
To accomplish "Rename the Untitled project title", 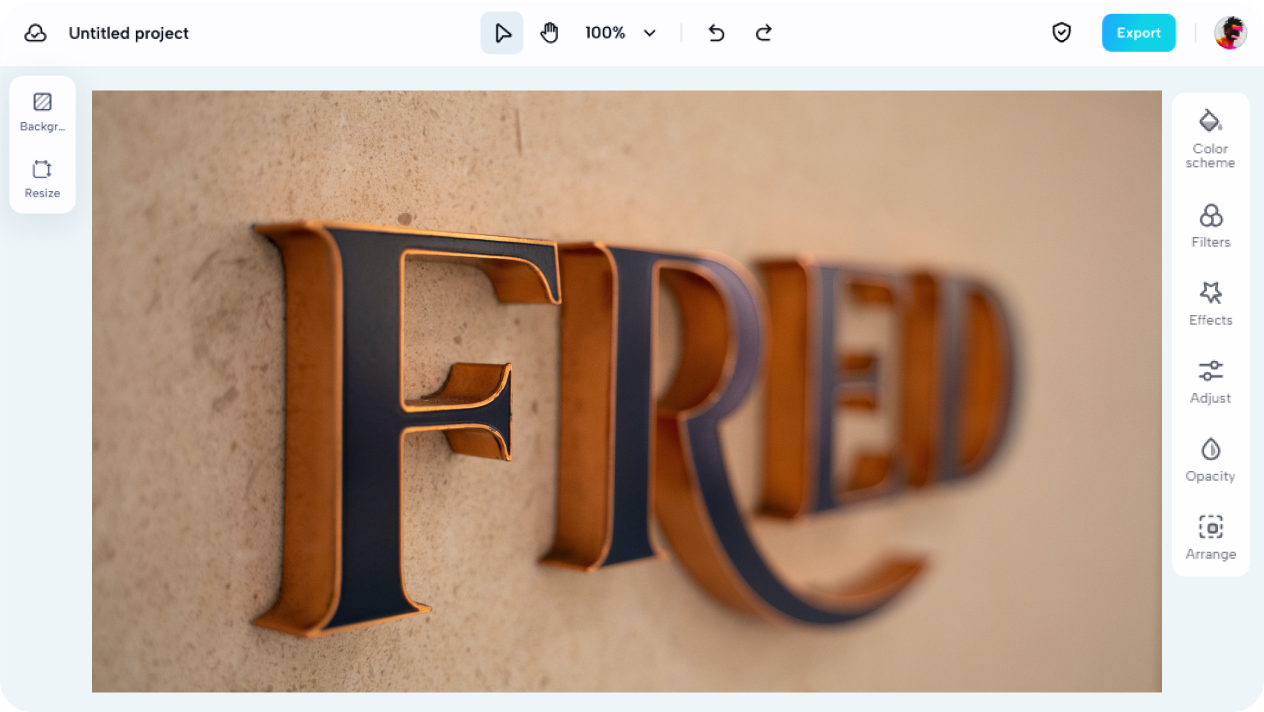I will click(x=129, y=33).
